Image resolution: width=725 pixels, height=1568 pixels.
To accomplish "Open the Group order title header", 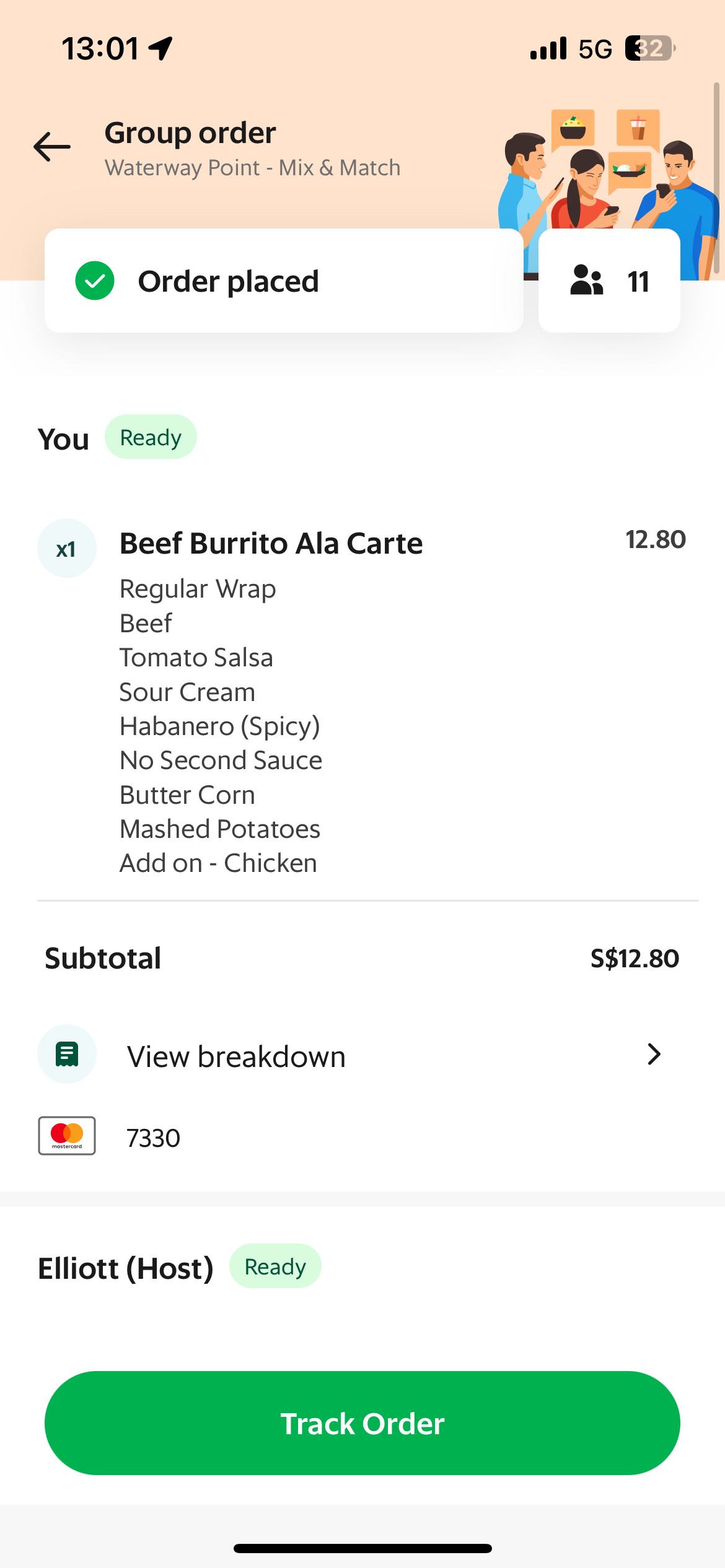I will click(x=189, y=132).
